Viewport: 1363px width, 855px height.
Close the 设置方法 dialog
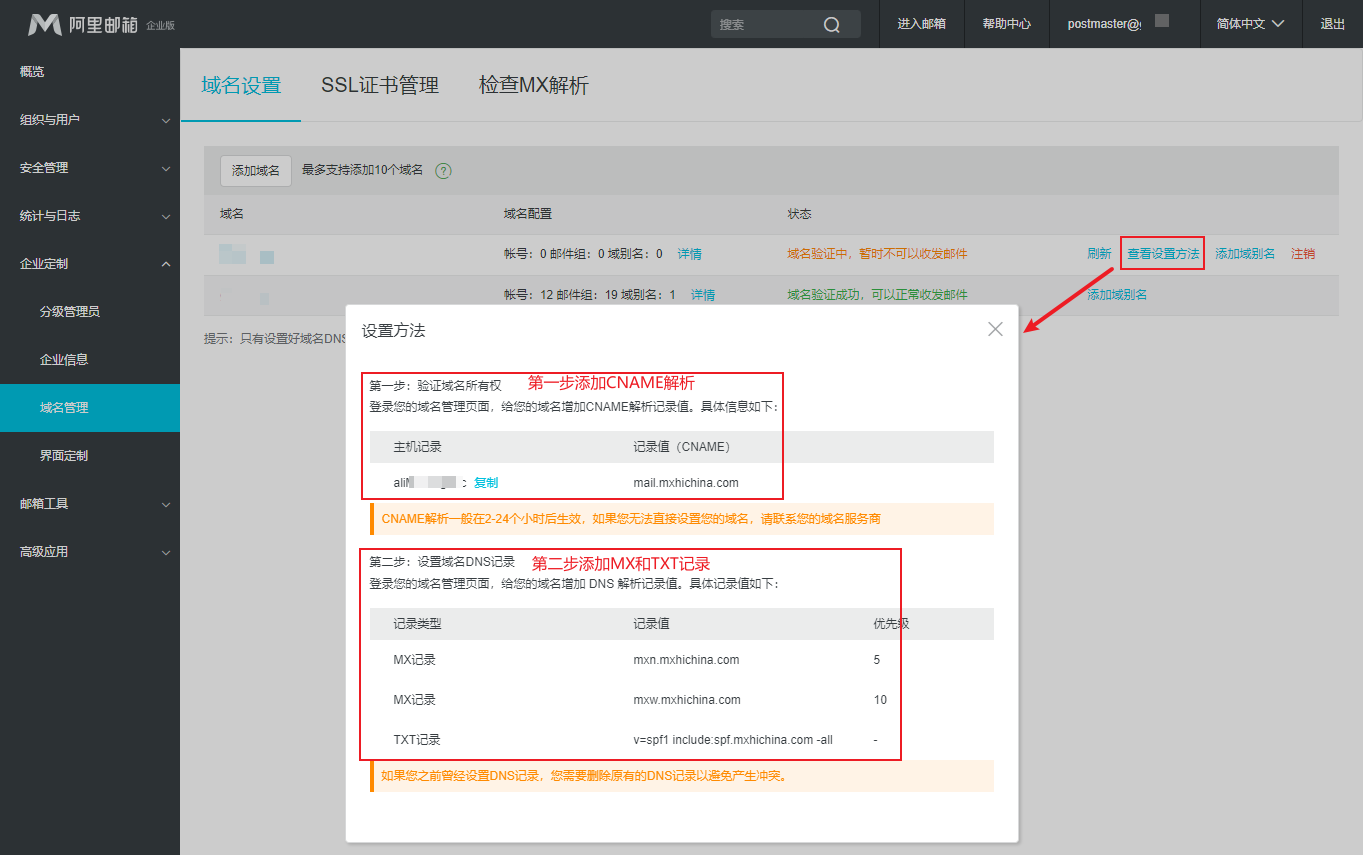tap(995, 329)
